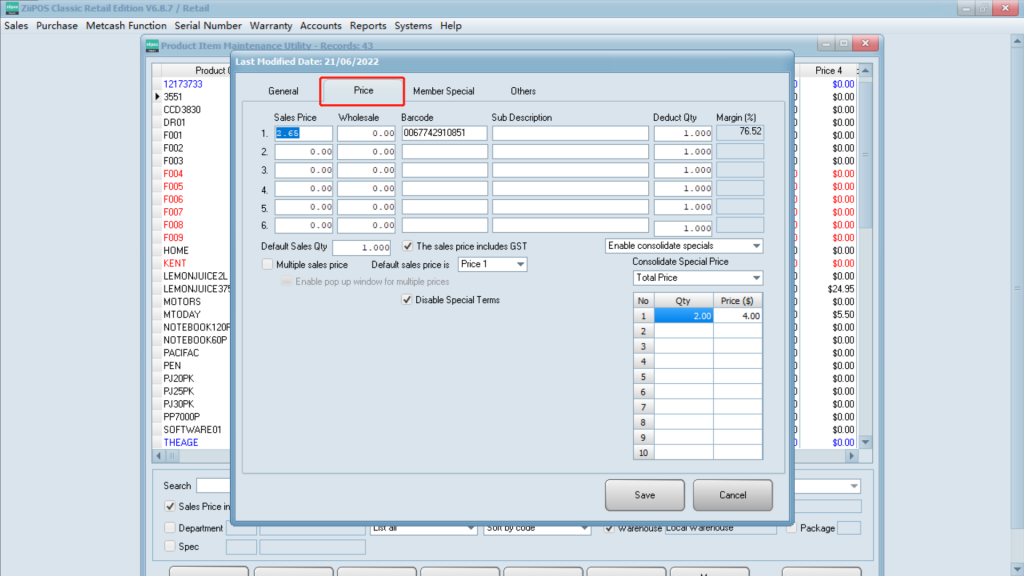
Task: Open the Member Special tab
Action: pos(443,91)
